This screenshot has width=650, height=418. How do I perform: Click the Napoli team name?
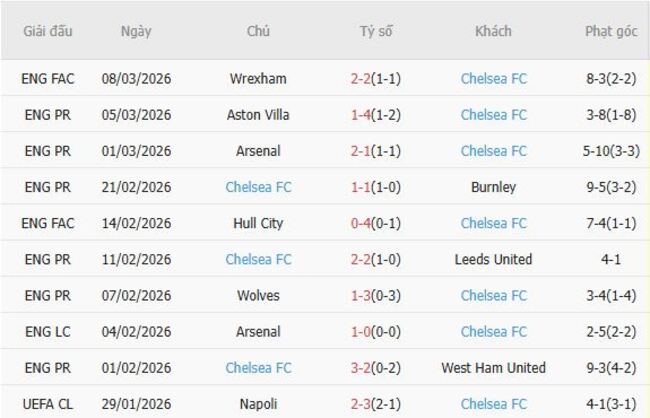[258, 404]
